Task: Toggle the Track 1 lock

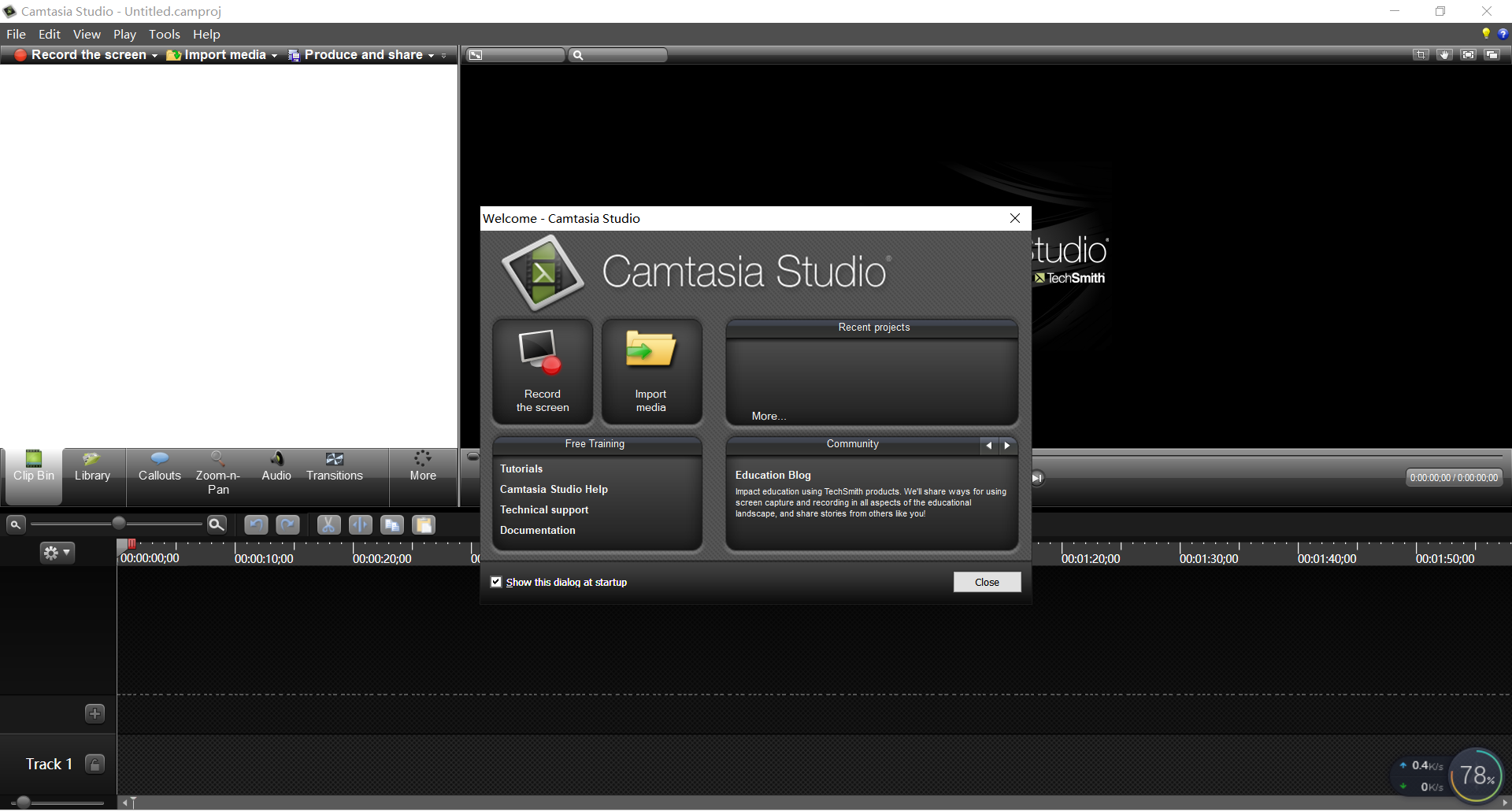Action: [x=94, y=764]
